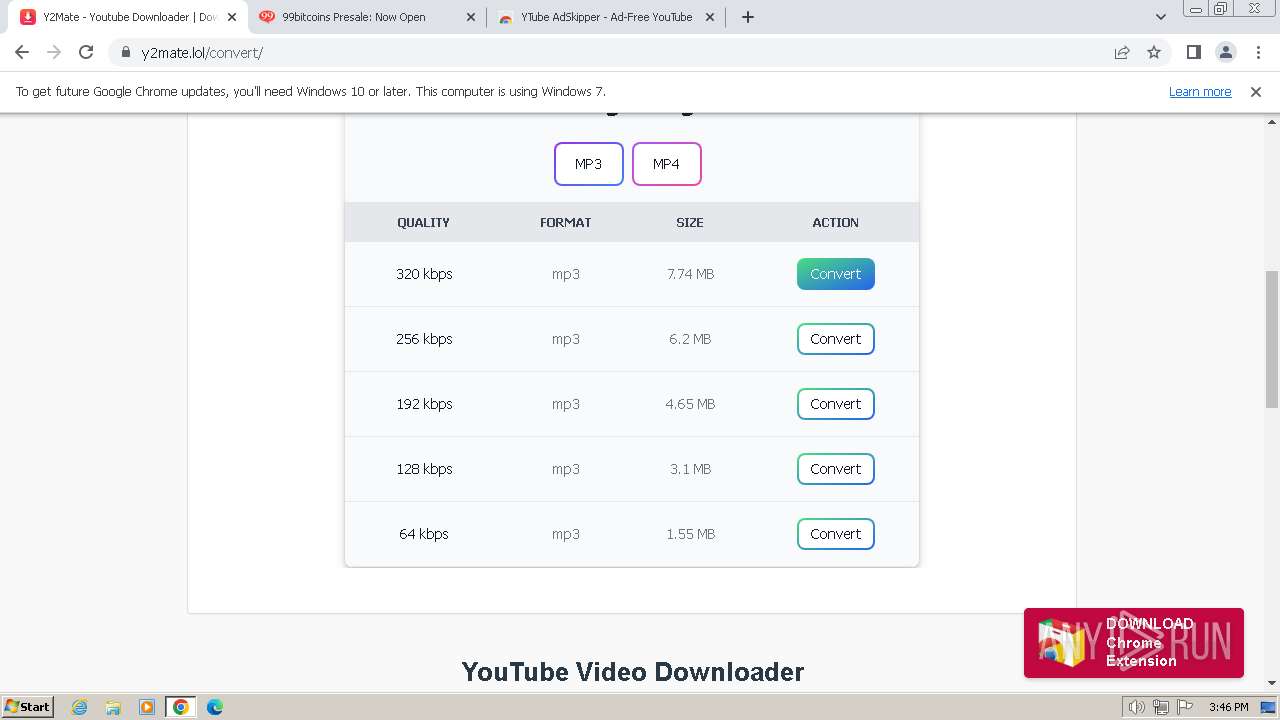Expand the tab search chevron
The width and height of the screenshot is (1280, 720).
tap(1160, 17)
